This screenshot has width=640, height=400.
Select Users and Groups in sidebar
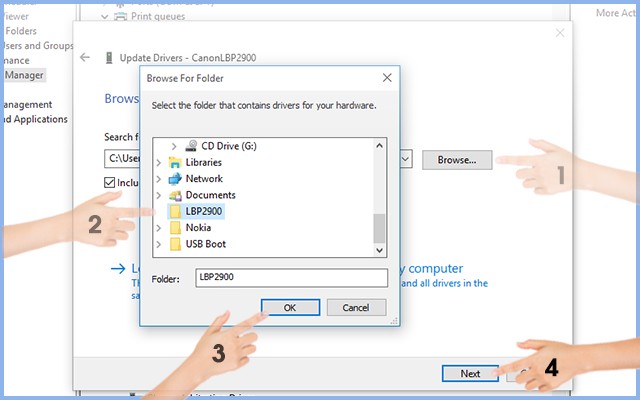tap(39, 46)
